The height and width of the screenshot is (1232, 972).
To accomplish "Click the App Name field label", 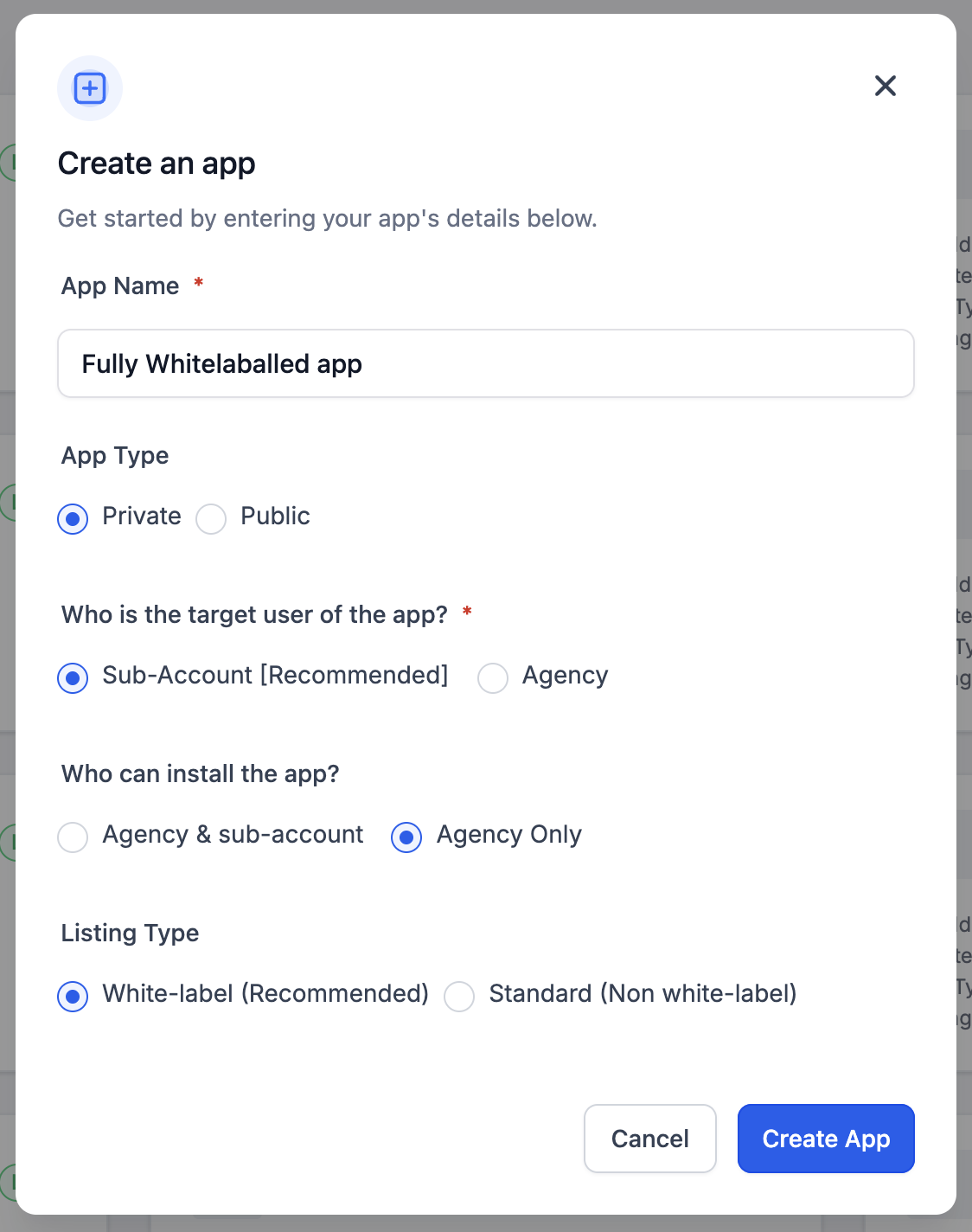I will tap(120, 286).
